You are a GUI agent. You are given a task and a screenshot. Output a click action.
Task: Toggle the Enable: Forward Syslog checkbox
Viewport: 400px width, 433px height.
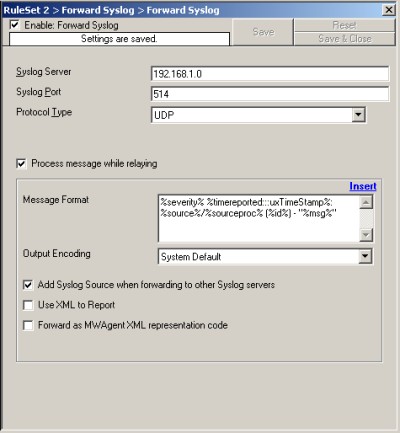[15, 25]
